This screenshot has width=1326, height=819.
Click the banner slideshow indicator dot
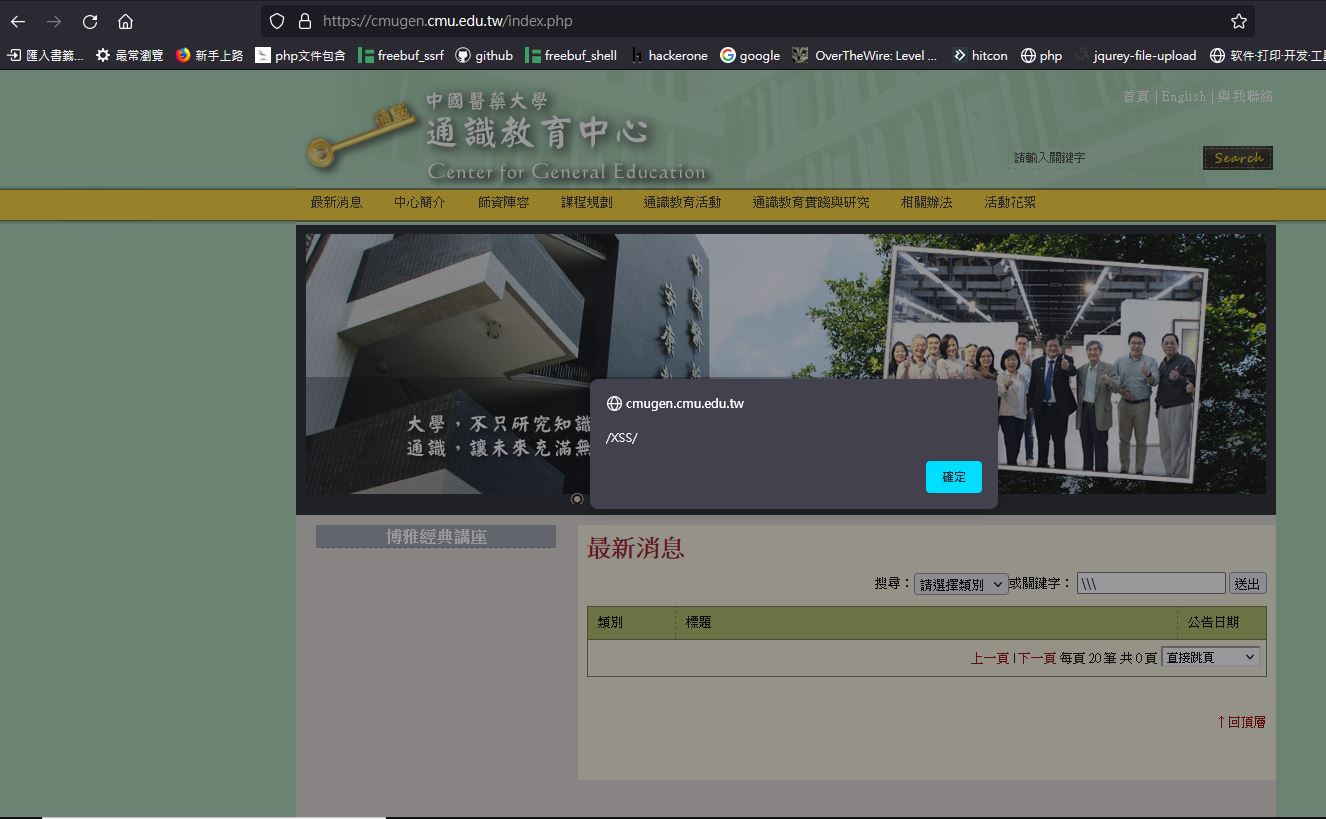pos(577,498)
